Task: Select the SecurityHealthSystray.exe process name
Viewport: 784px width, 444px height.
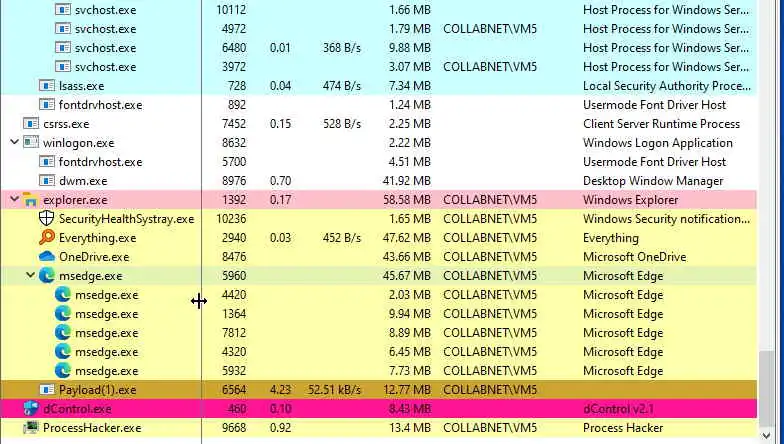Action: click(126, 219)
